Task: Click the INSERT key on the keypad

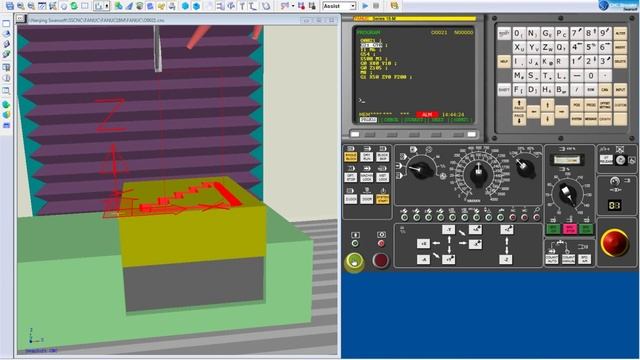Action: click(620, 47)
